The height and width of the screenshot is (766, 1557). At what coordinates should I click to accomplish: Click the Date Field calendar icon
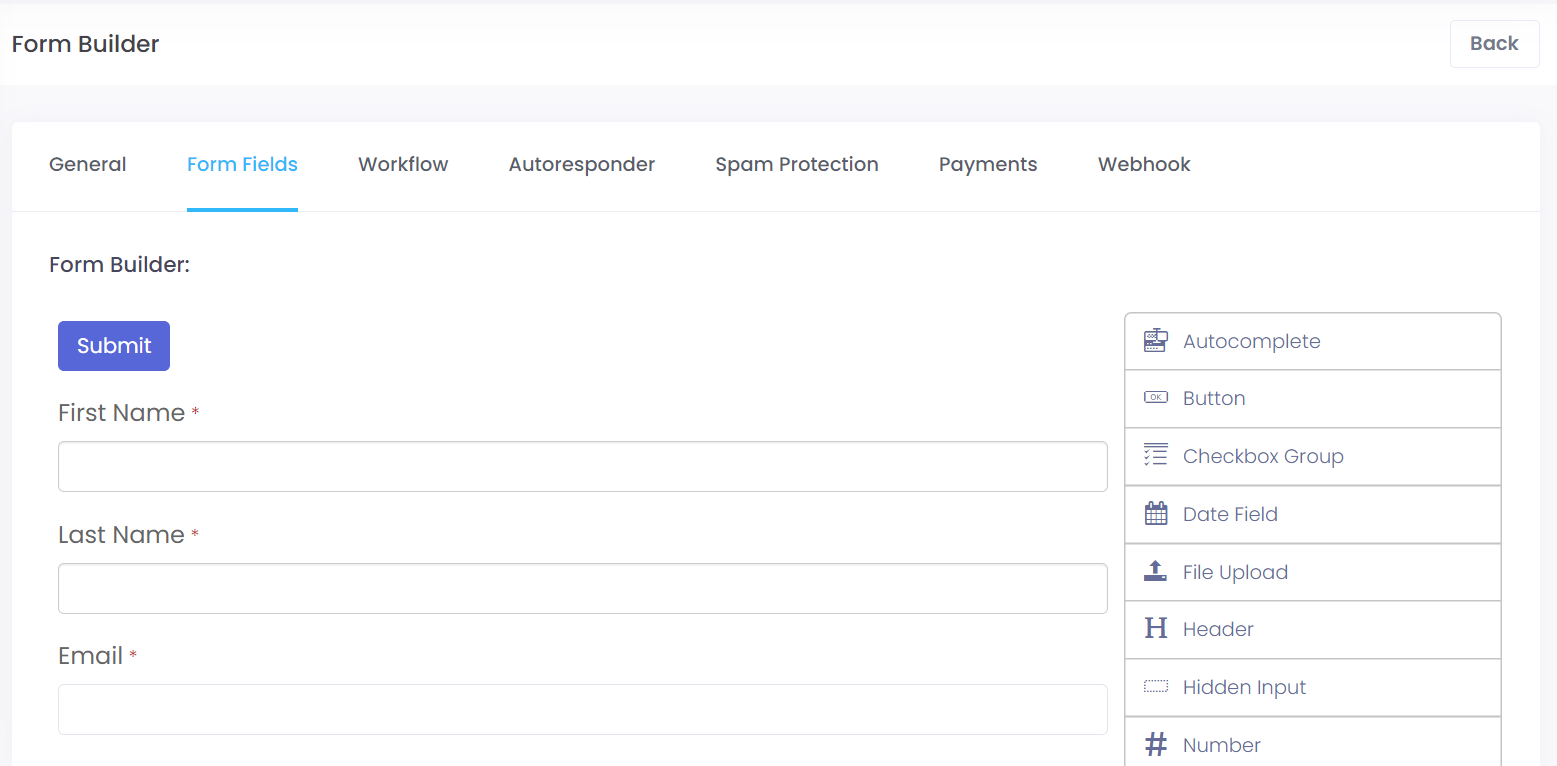pos(1155,514)
